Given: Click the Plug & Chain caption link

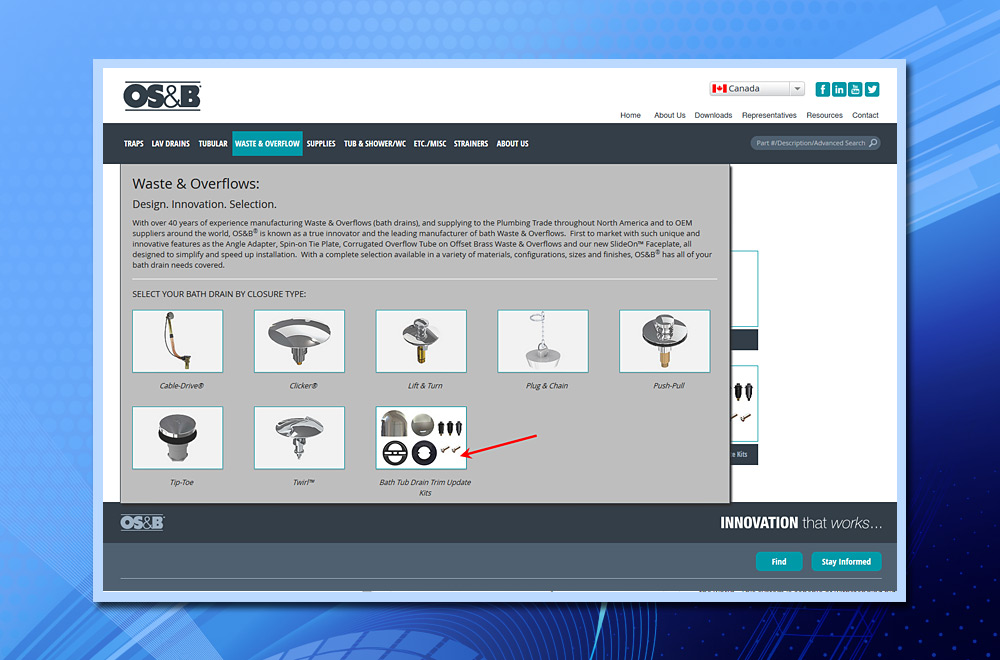Looking at the screenshot, I should (547, 386).
